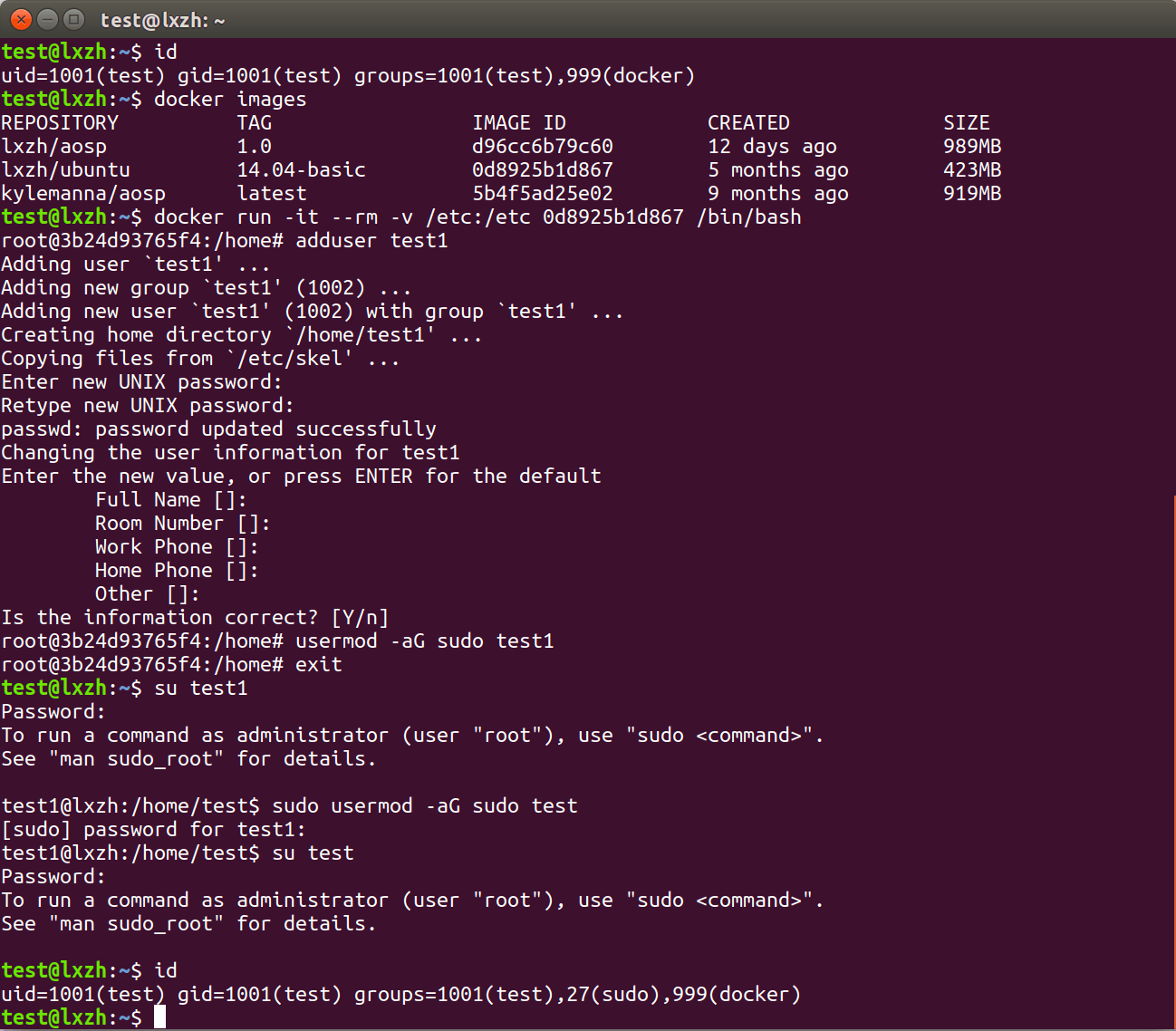Select repository name kylemanna/aosp
Screen dimensions: 1176x1031
[x=83, y=193]
